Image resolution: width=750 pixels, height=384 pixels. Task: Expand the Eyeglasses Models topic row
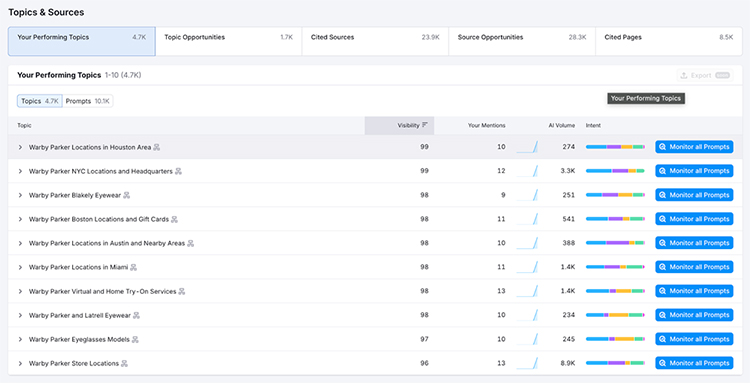(x=20, y=340)
